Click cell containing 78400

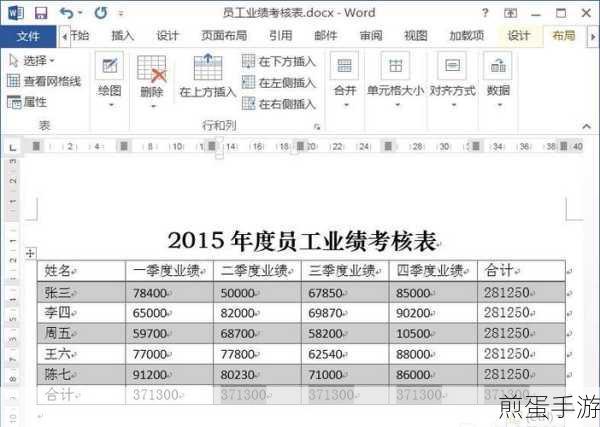[x=169, y=292]
